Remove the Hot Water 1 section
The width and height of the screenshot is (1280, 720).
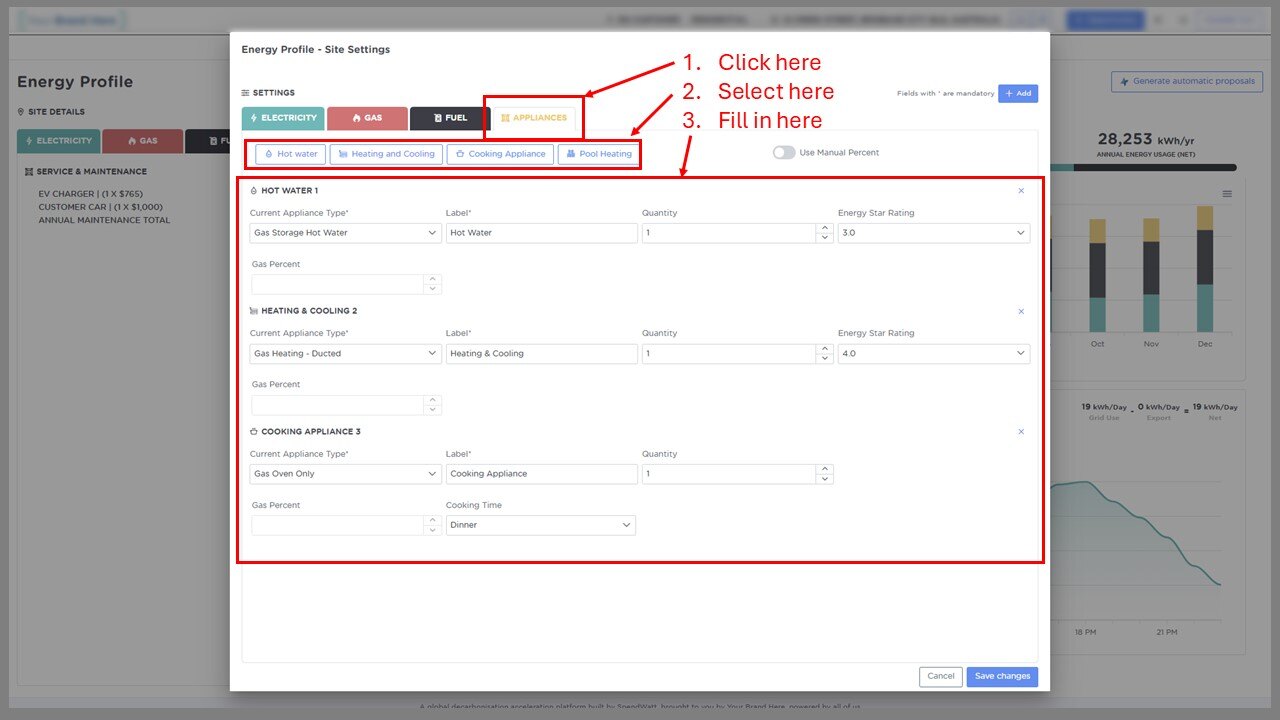pos(1021,191)
